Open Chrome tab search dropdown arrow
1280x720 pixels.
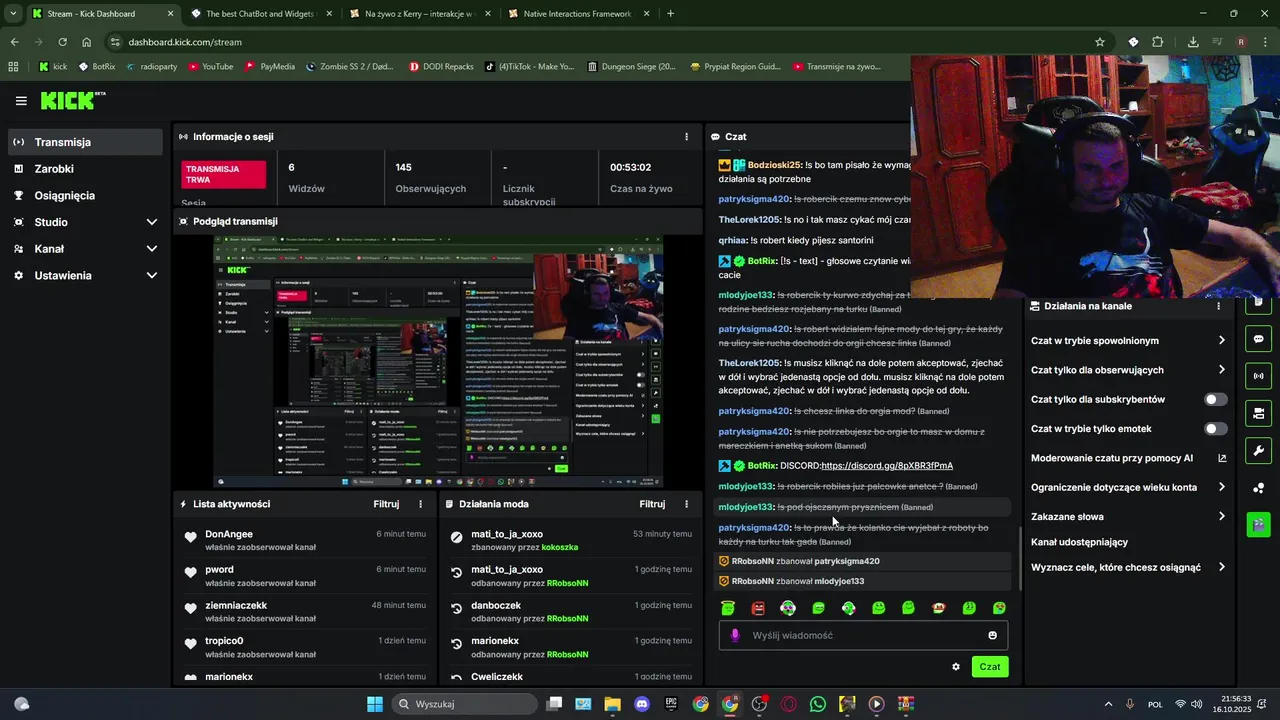point(13,14)
